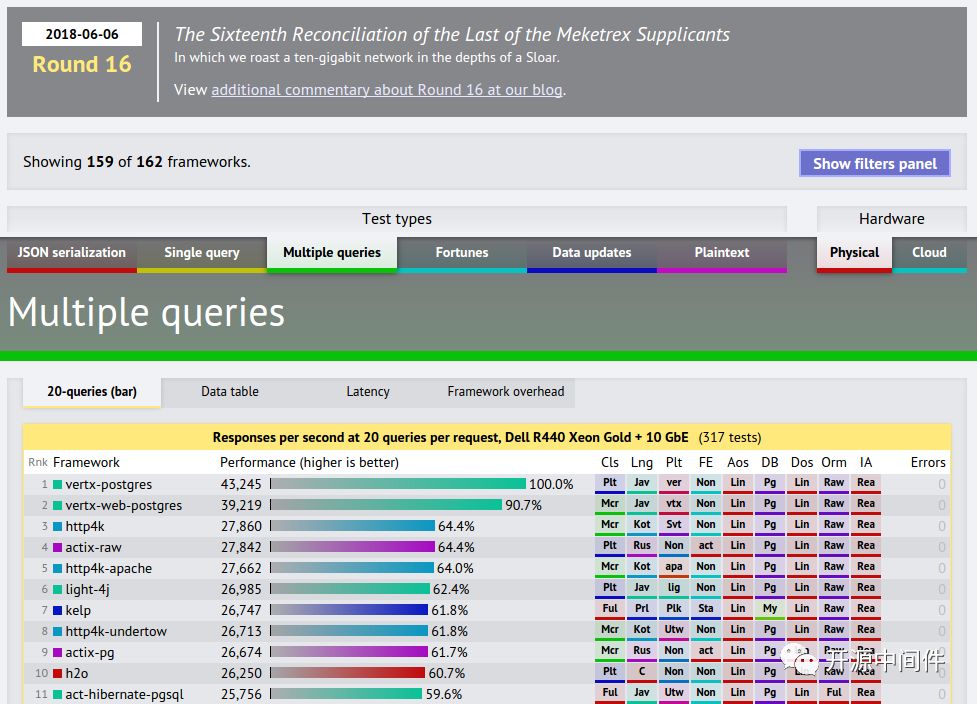Click the apa platform tag for http4k-apache

pyautogui.click(x=674, y=567)
